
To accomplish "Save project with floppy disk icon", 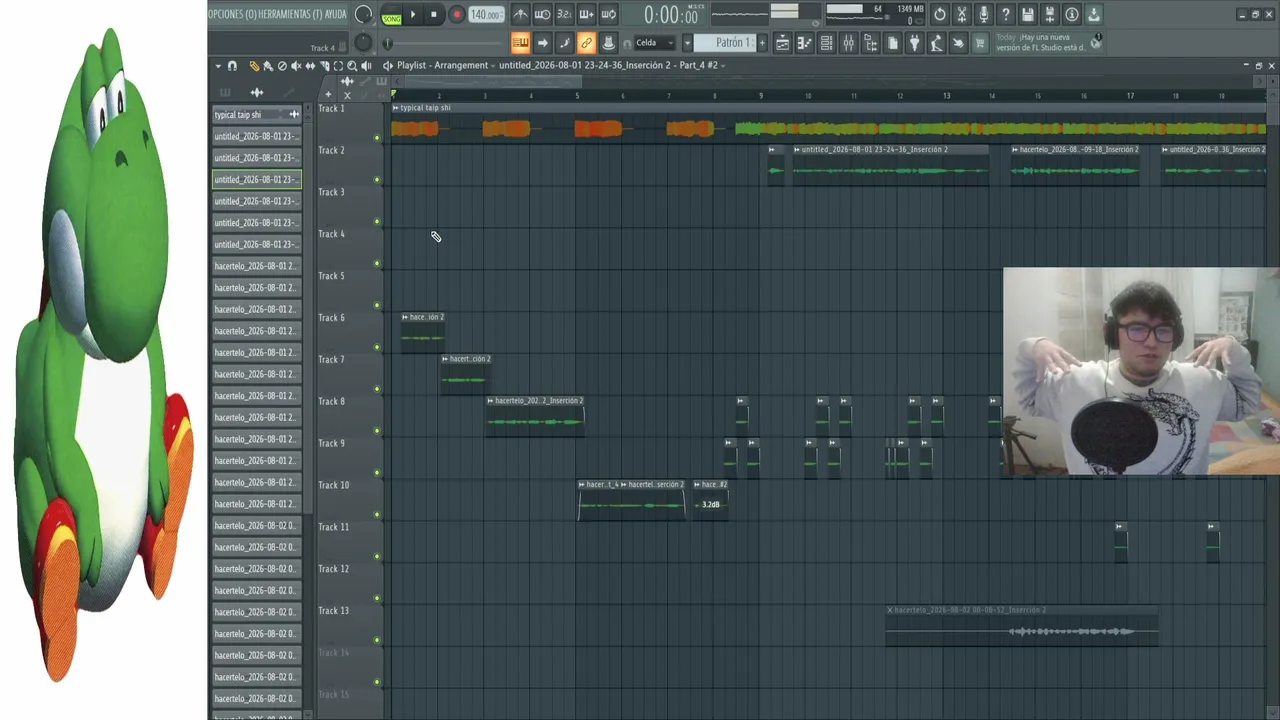I will click(1028, 14).
